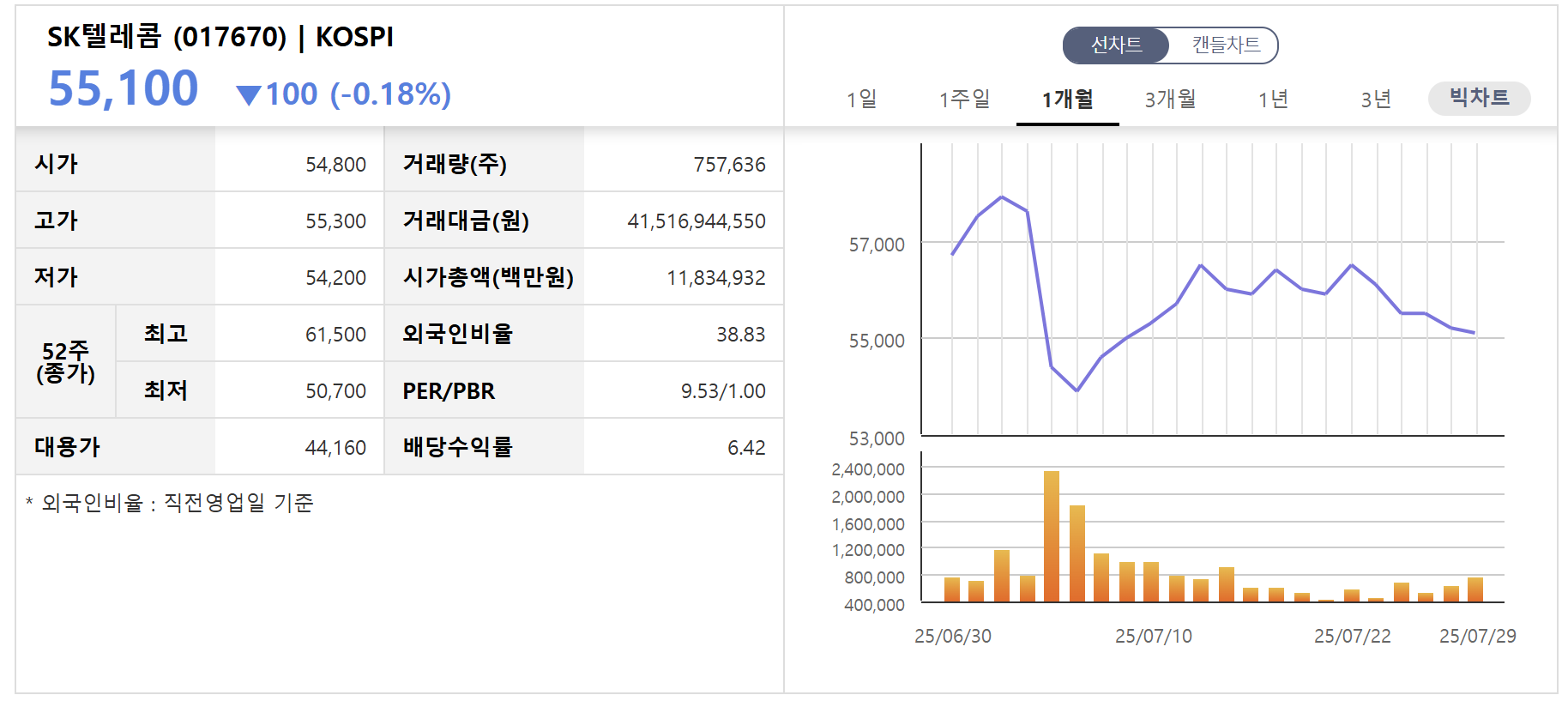The image size is (1568, 701).
Task: Switch to the 선차트 line chart view
Action: pyautogui.click(x=1116, y=45)
